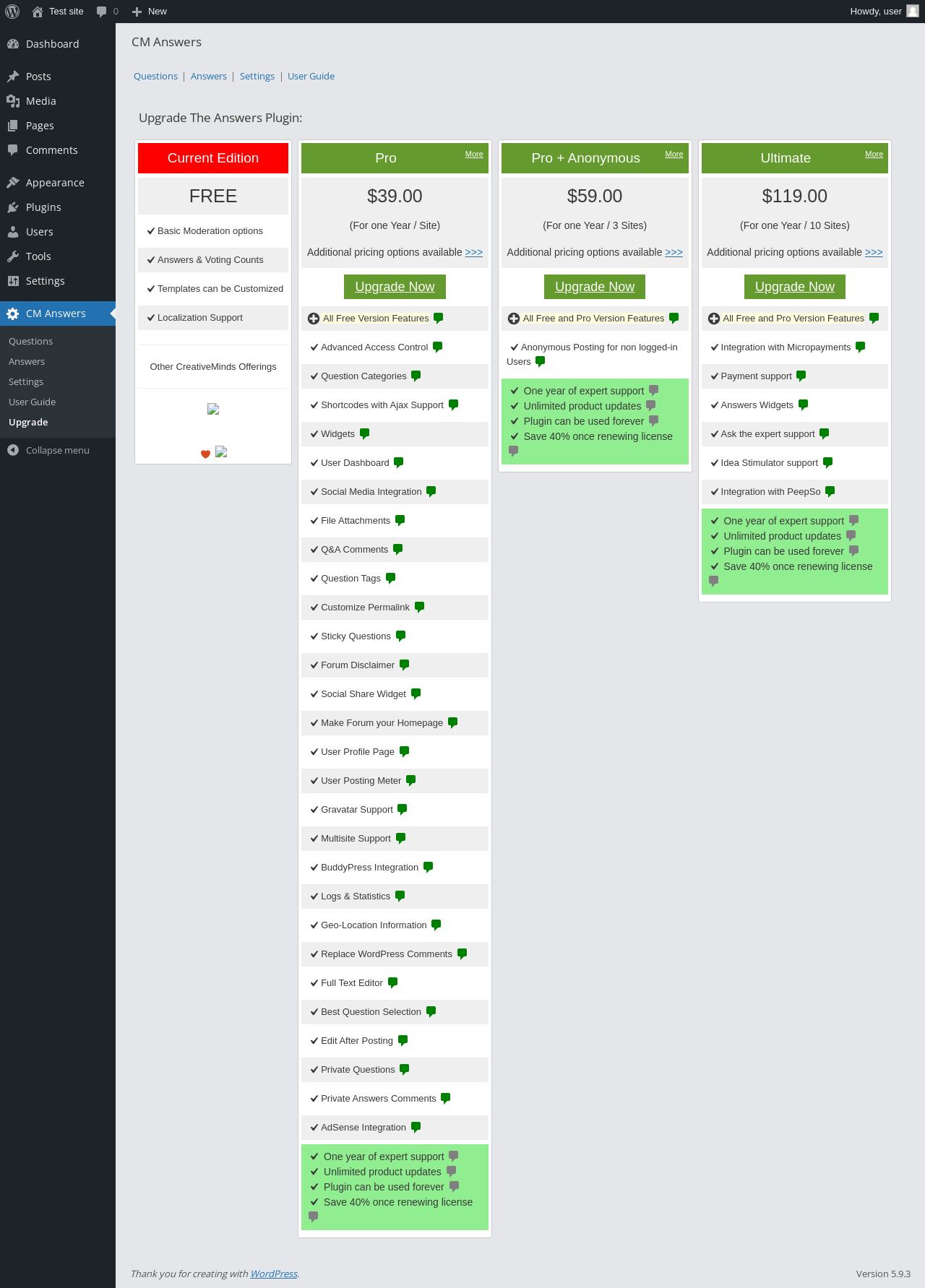
Task: Follow the WordPress link in the footer
Action: click(x=274, y=1274)
